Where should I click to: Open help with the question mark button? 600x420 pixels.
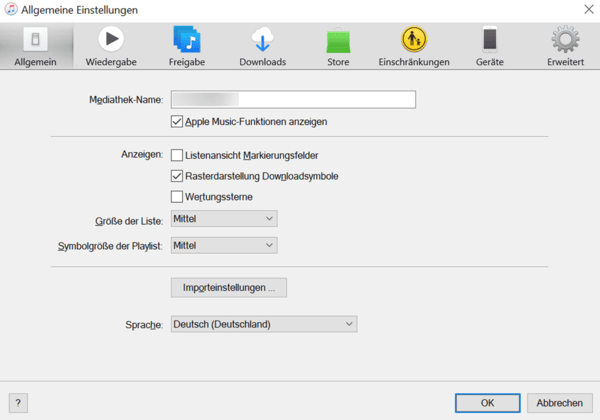coord(18,403)
